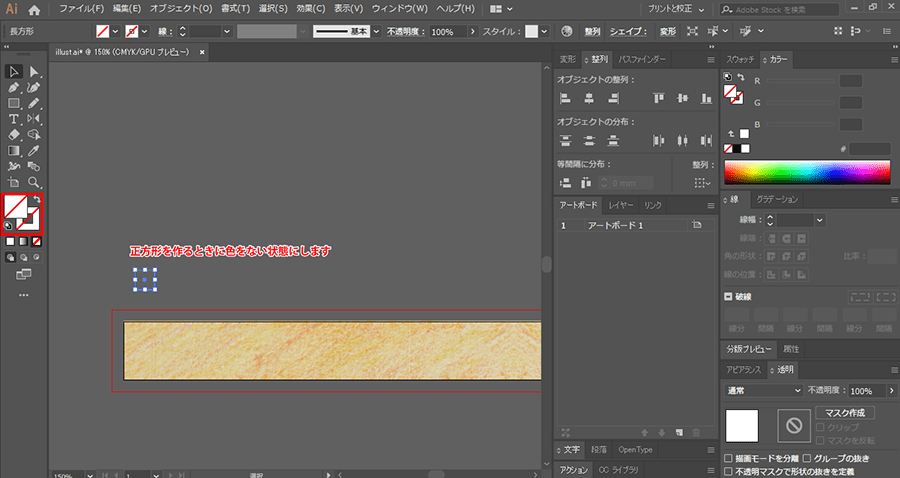Image resolution: width=900 pixels, height=478 pixels.
Task: Enable the マスクを反転 checkbox
Action: (x=820, y=441)
